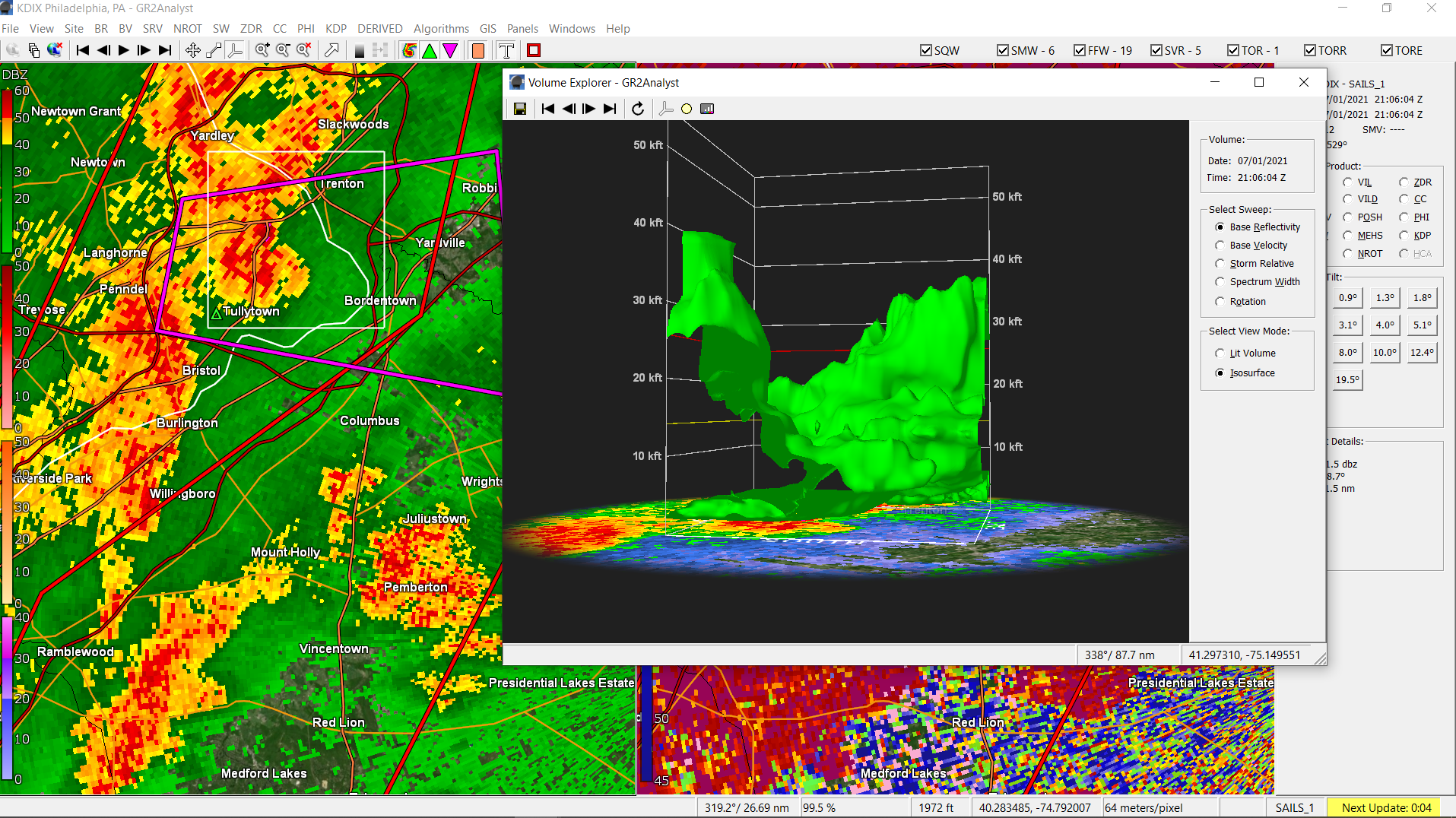Select the pan (four-arrow) tool
This screenshot has width=1456, height=818.
pos(193,50)
